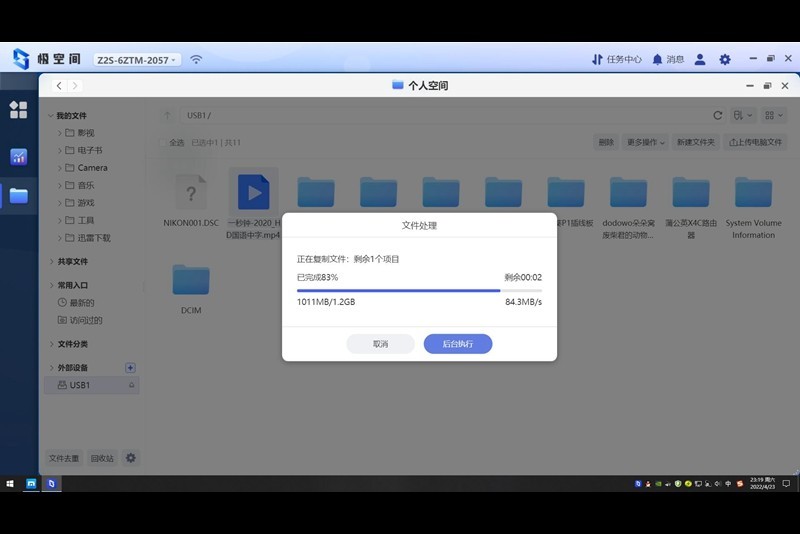This screenshot has width=800, height=534.
Task: Click 取消 to cancel the copy
Action: coord(380,343)
